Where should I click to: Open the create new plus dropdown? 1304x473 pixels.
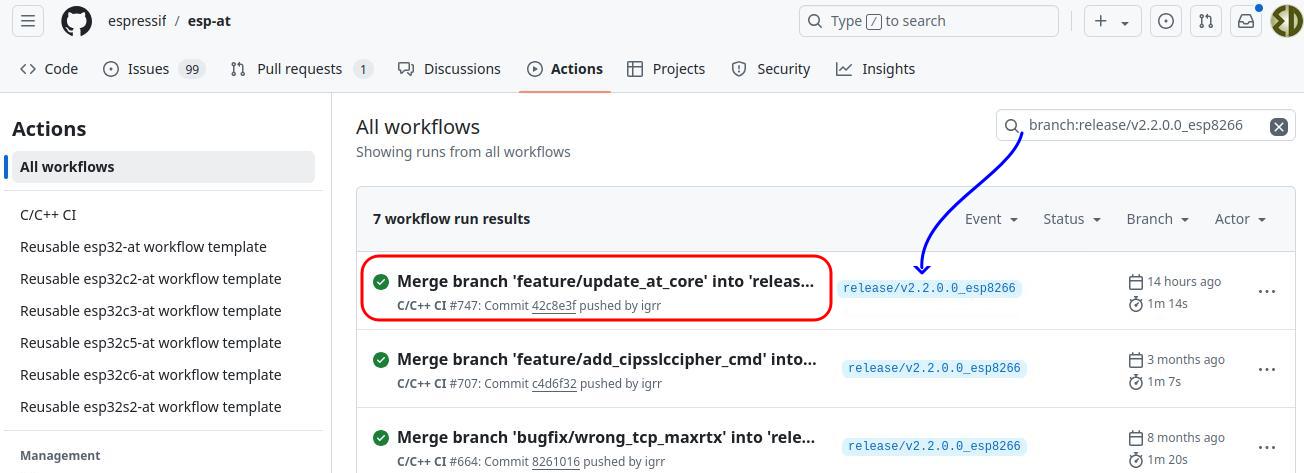pyautogui.click(x=1111, y=21)
